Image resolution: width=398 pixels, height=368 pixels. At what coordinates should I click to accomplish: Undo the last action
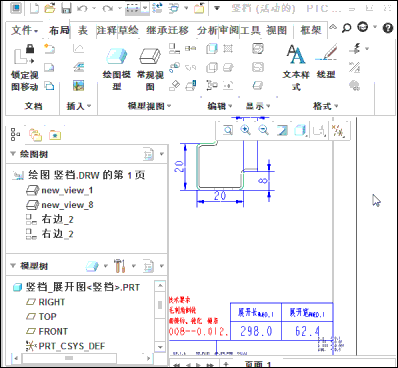(82, 8)
